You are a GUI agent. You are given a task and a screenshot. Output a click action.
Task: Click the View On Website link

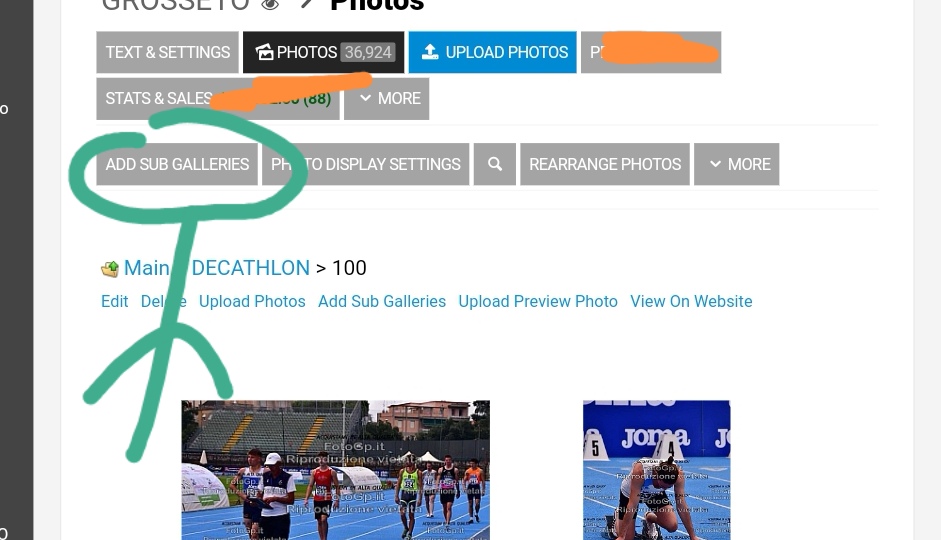691,301
